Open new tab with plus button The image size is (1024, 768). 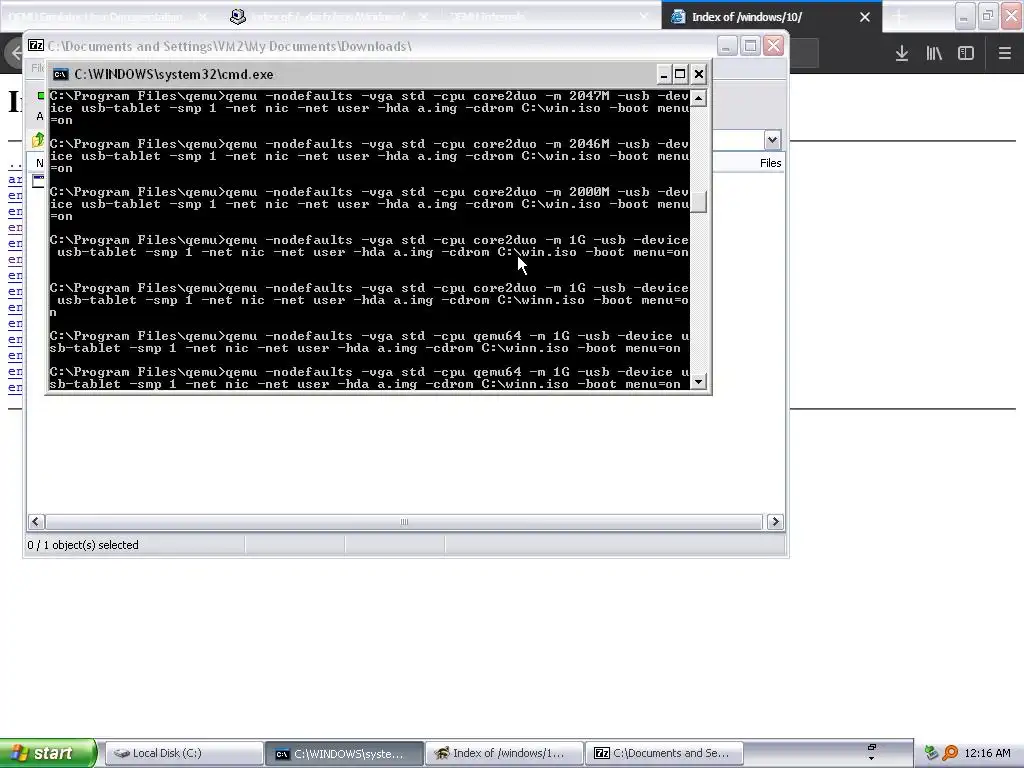(x=899, y=17)
